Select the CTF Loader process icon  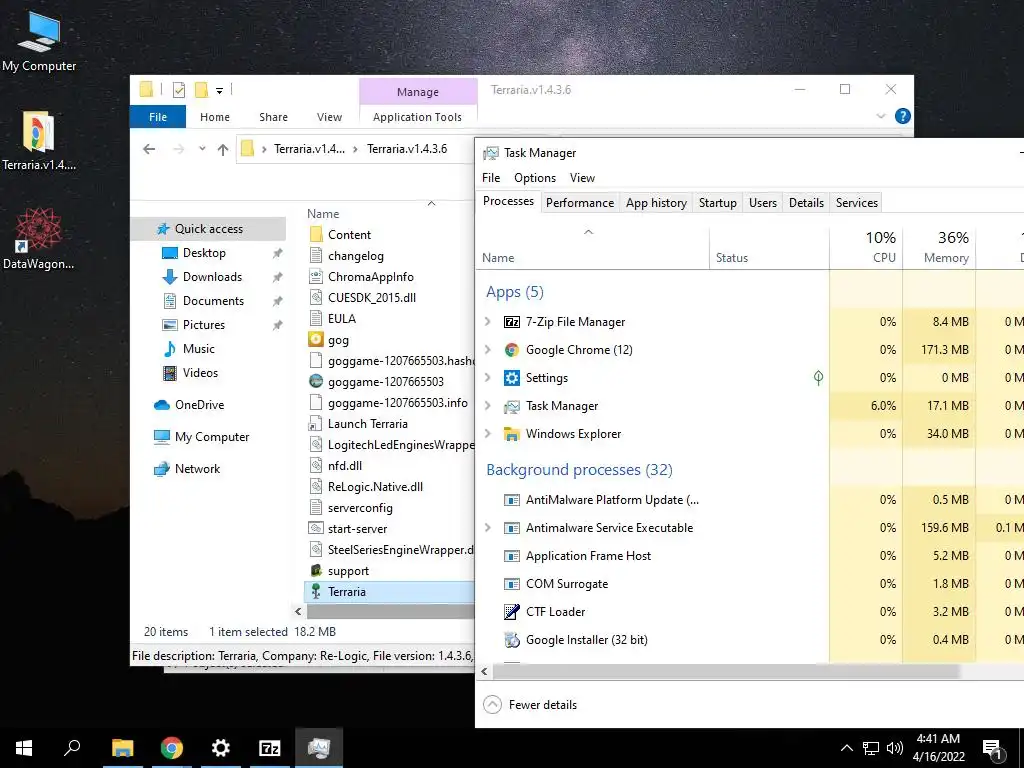click(511, 612)
